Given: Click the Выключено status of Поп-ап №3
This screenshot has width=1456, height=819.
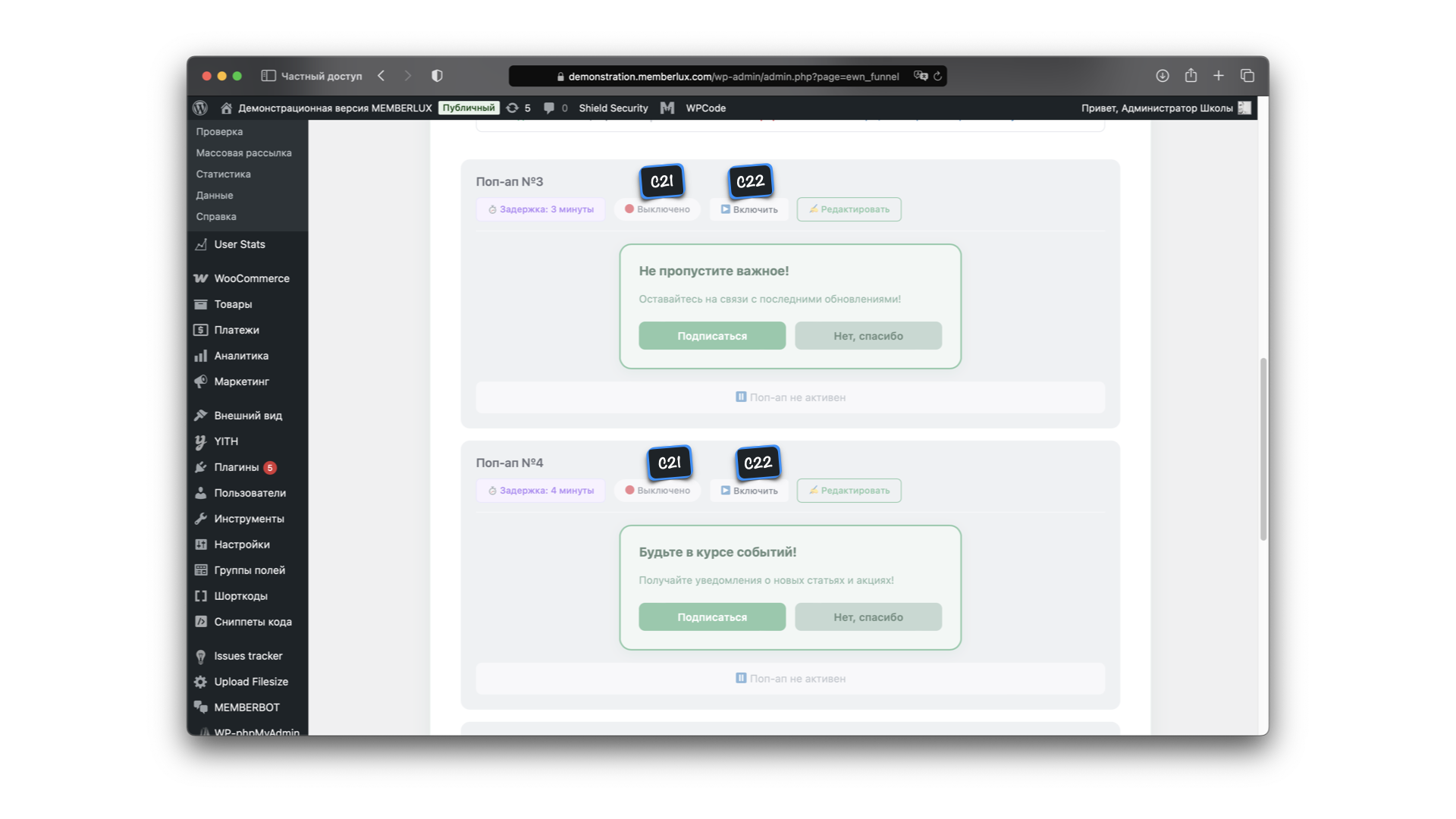Looking at the screenshot, I should pos(657,209).
